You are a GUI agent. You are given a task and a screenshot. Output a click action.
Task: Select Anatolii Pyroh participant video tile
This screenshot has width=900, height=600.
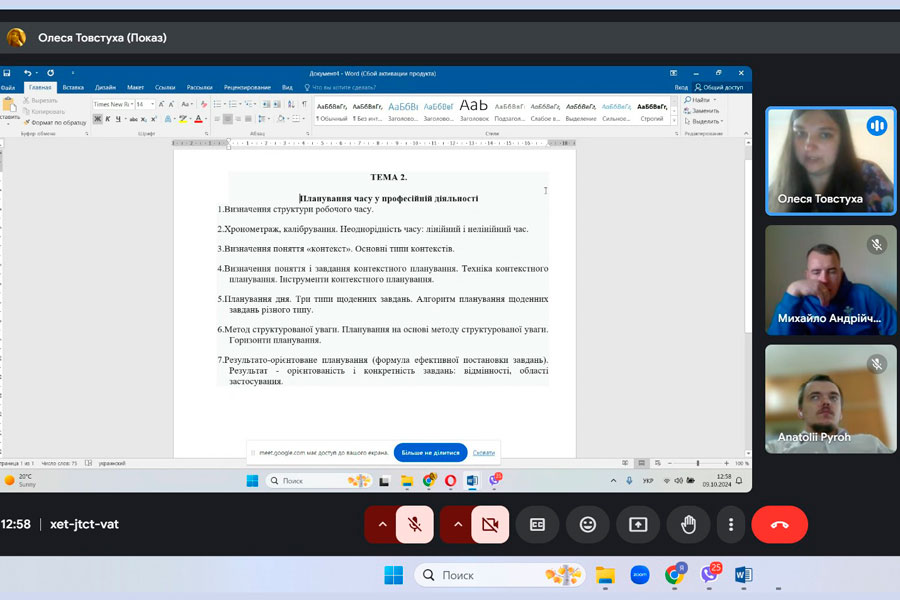pyautogui.click(x=830, y=398)
